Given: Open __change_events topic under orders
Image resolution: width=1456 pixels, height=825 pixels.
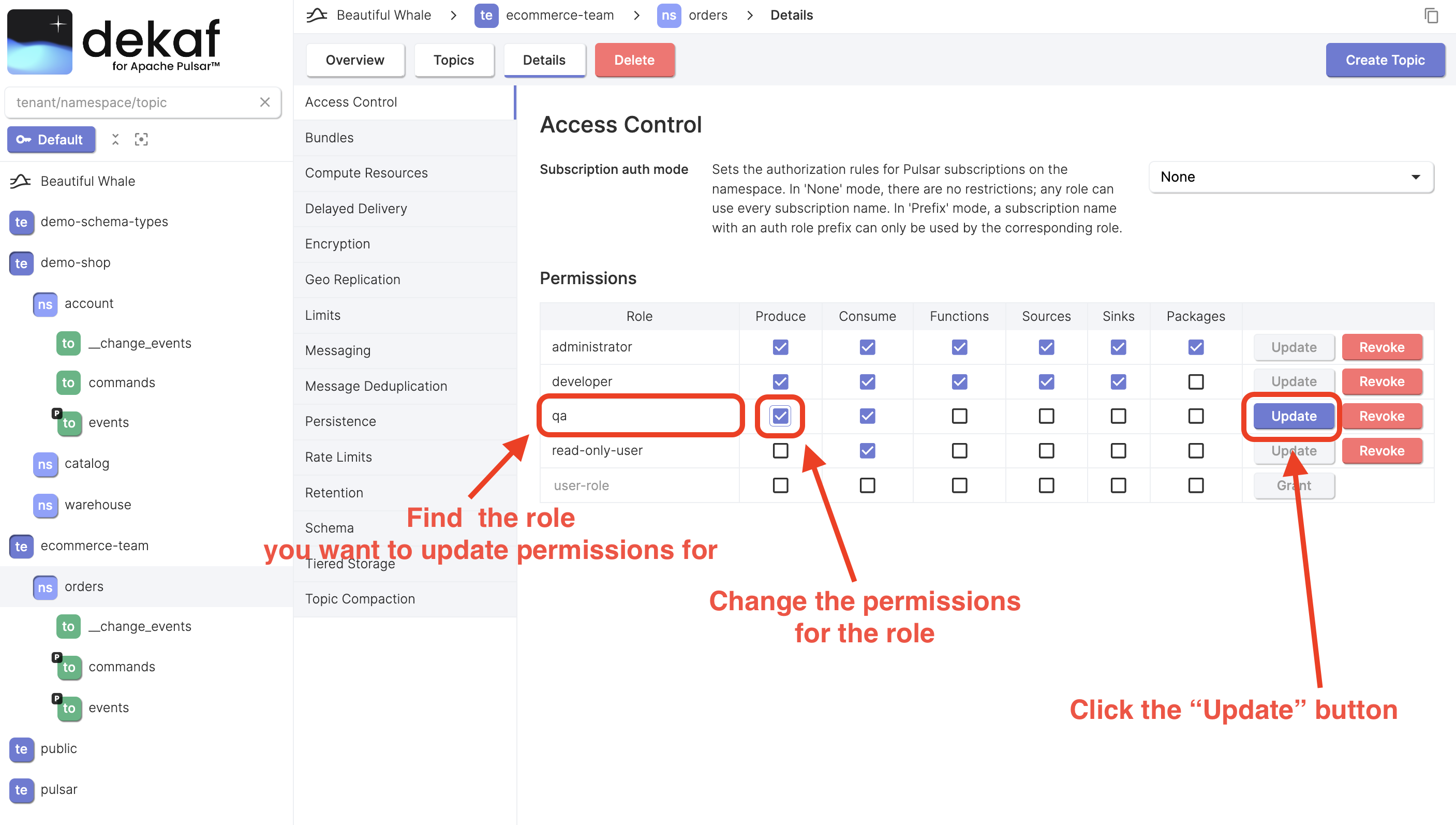Looking at the screenshot, I should 68,627.
